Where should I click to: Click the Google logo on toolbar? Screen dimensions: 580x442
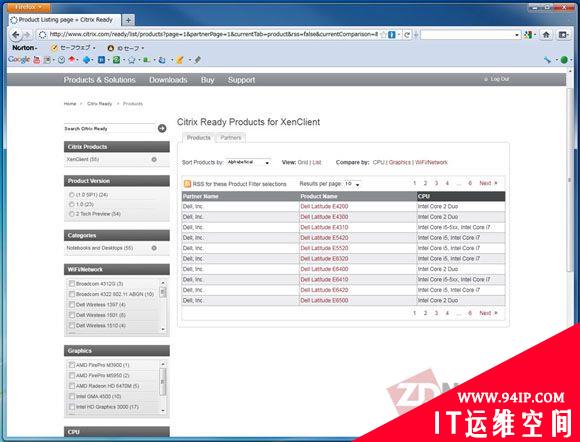tap(19, 60)
